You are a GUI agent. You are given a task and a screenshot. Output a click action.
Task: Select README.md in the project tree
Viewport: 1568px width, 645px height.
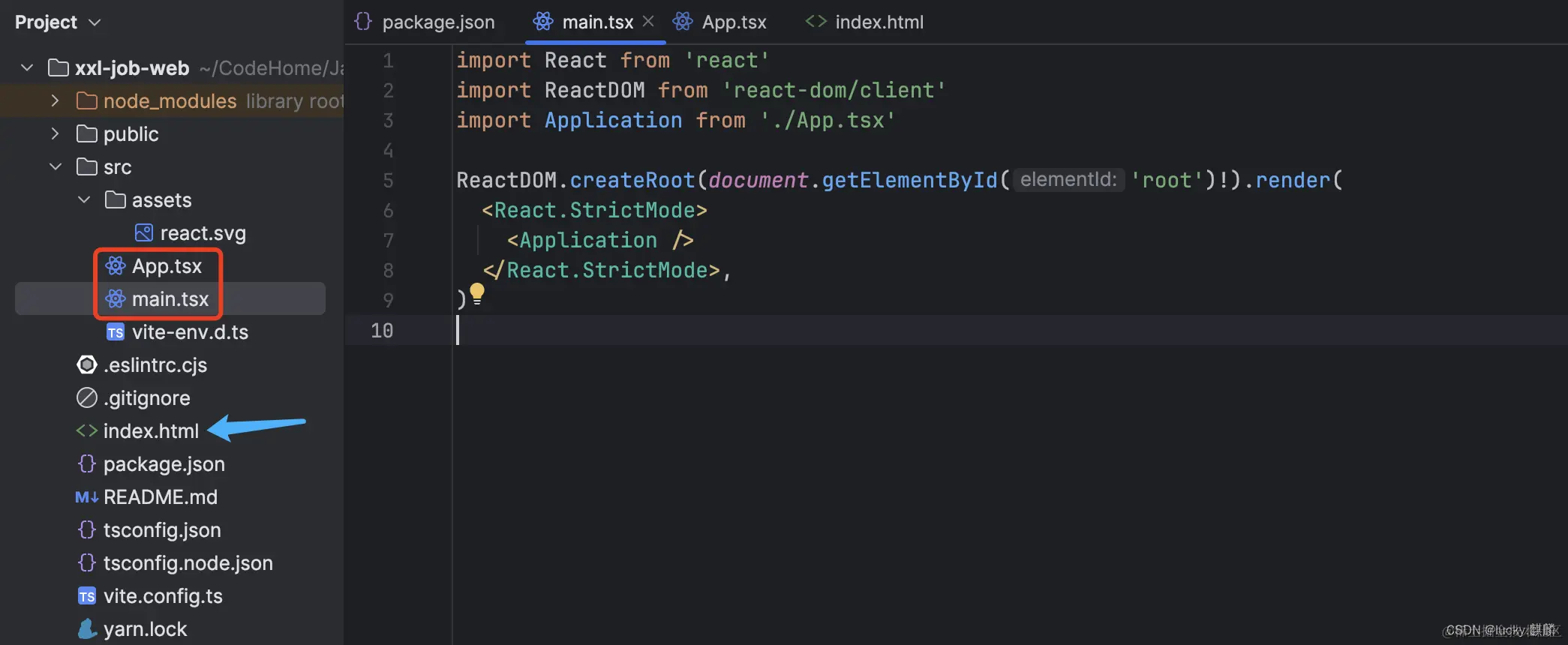point(161,497)
